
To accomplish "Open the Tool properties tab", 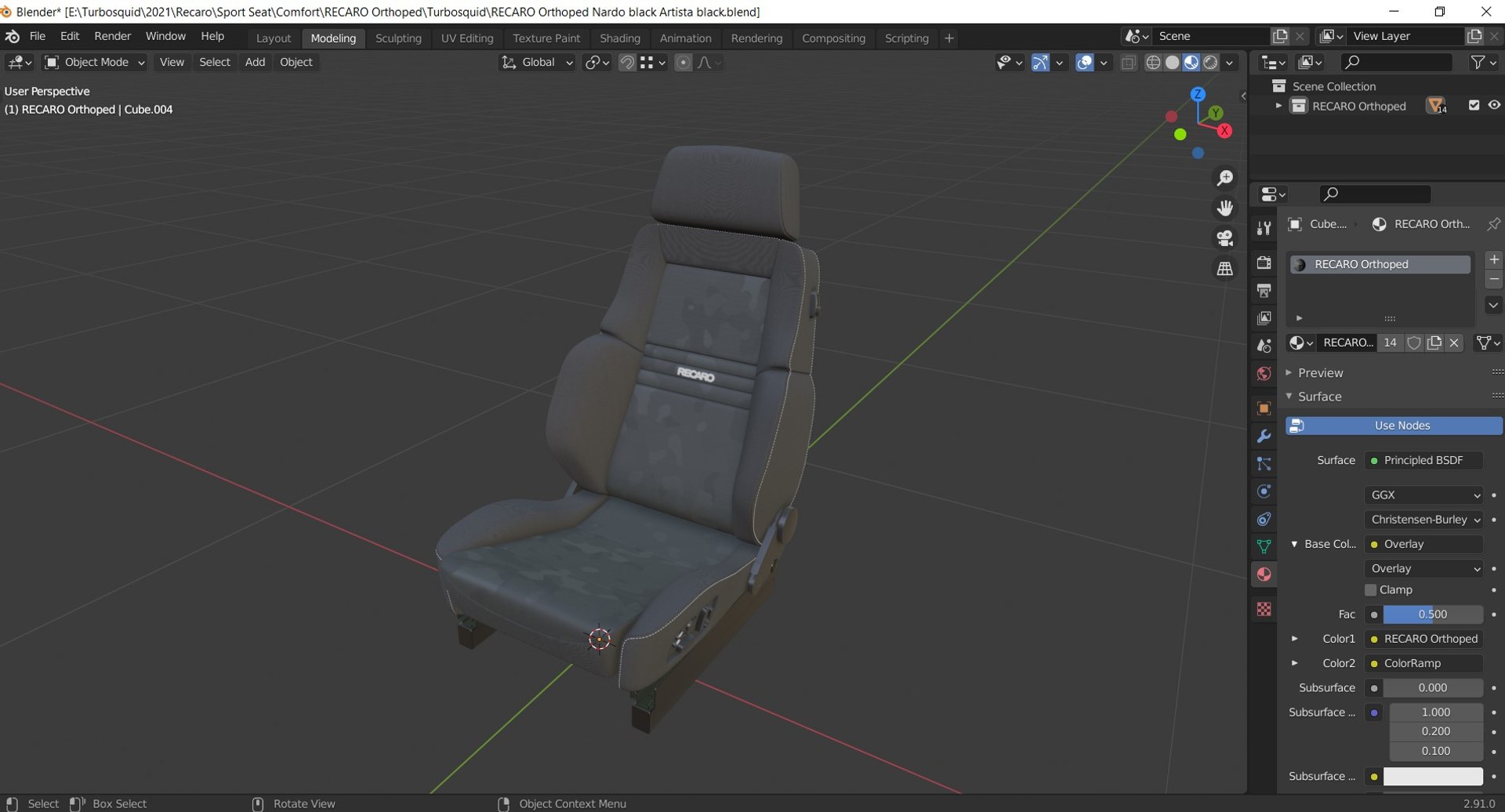I will [x=1264, y=228].
